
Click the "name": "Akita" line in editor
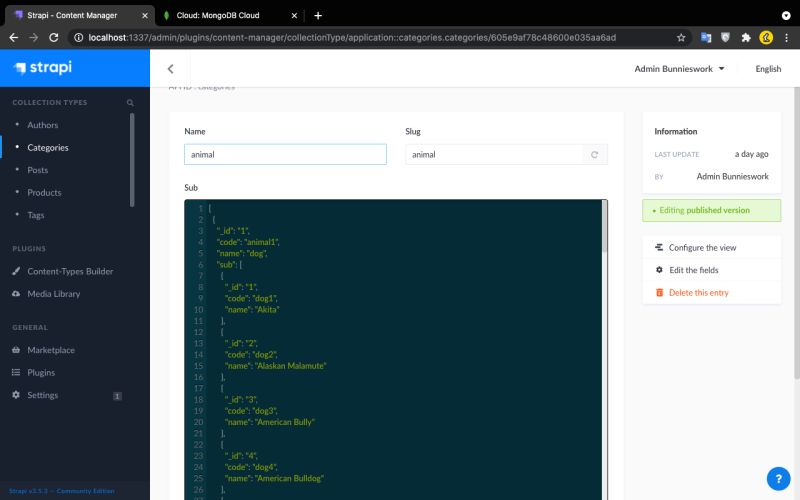pyautogui.click(x=252, y=309)
